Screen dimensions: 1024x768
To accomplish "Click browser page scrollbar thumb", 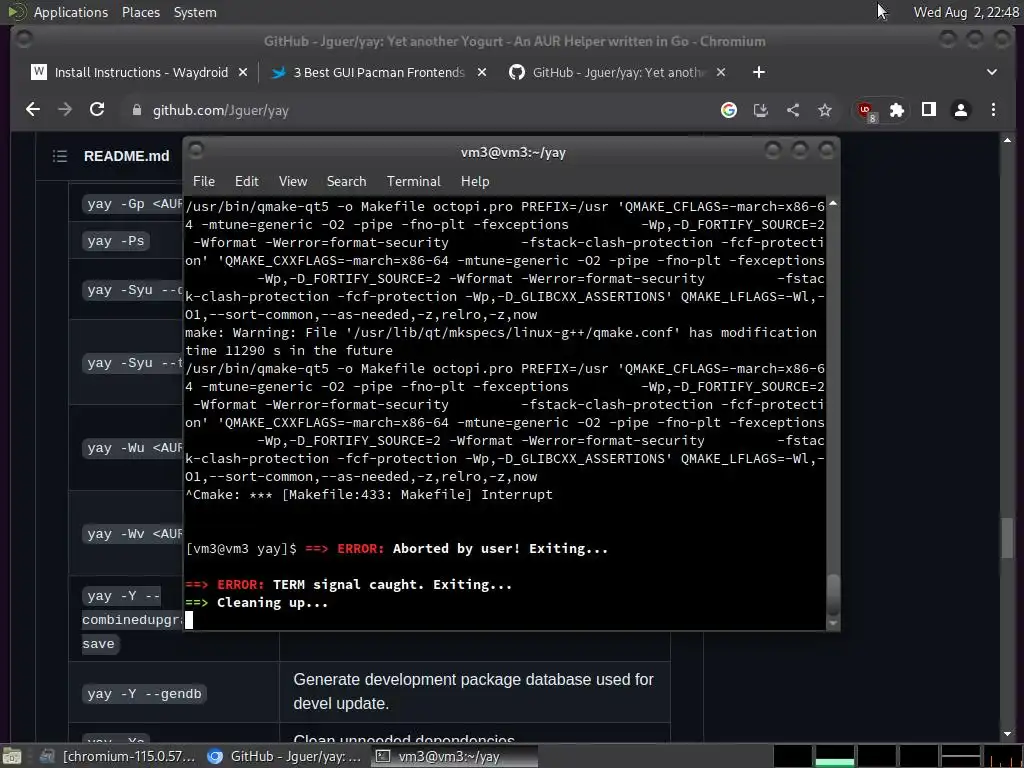I will tap(1007, 538).
